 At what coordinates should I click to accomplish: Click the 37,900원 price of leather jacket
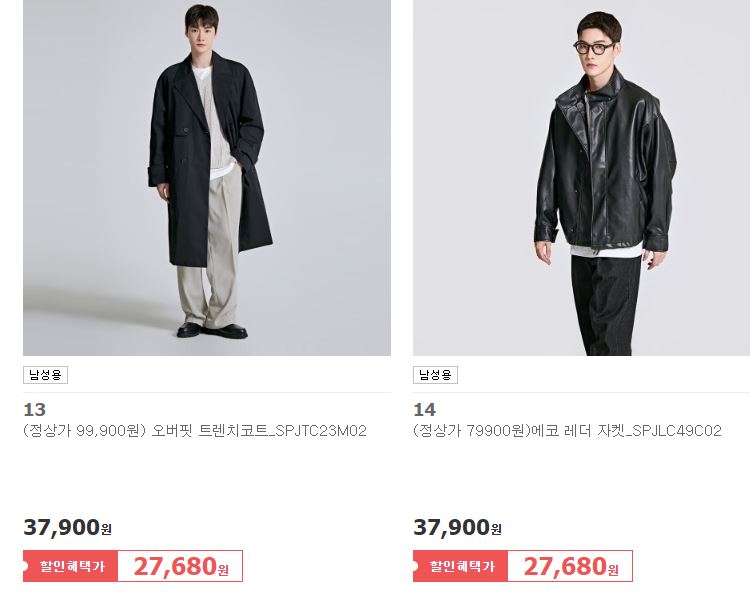pyautogui.click(x=457, y=527)
